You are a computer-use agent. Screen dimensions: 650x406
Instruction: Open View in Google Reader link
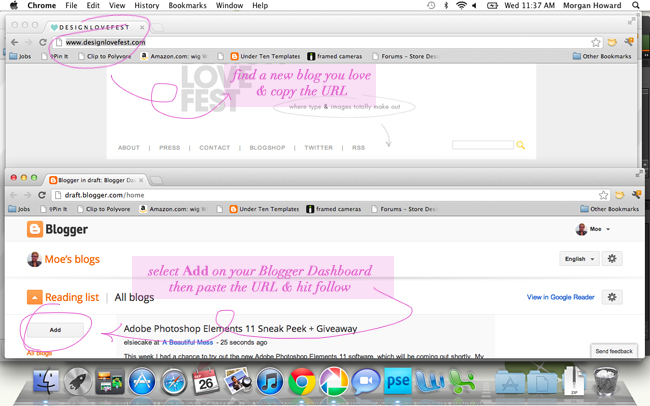(560, 297)
